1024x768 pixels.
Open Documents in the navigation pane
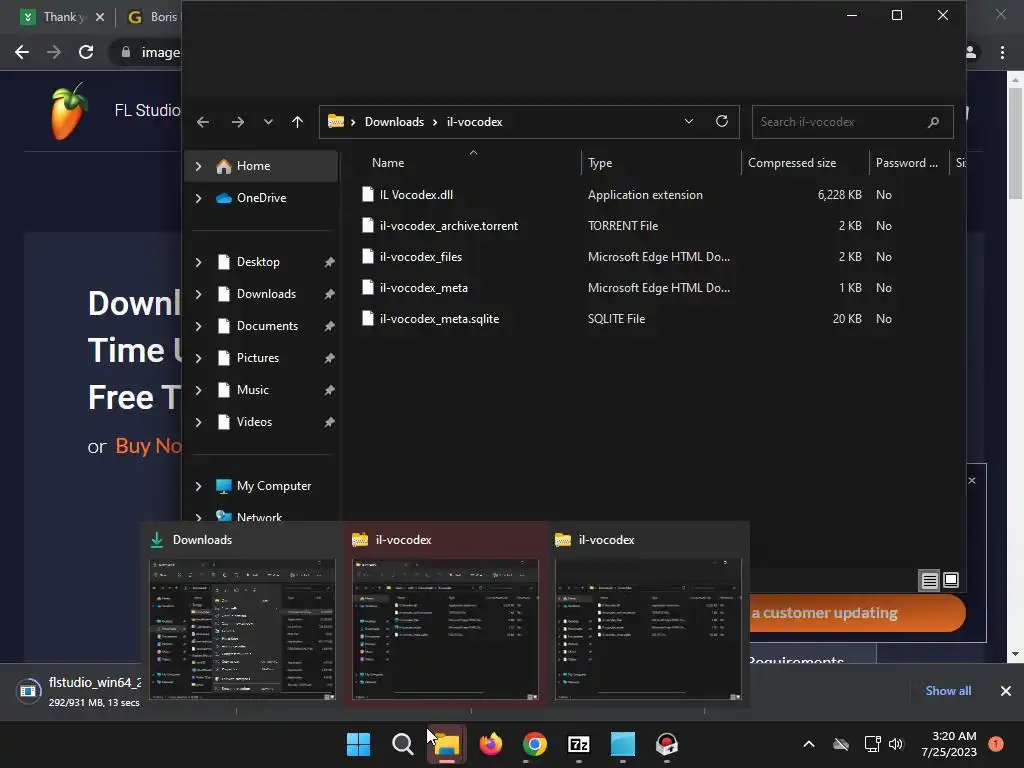[x=267, y=326]
